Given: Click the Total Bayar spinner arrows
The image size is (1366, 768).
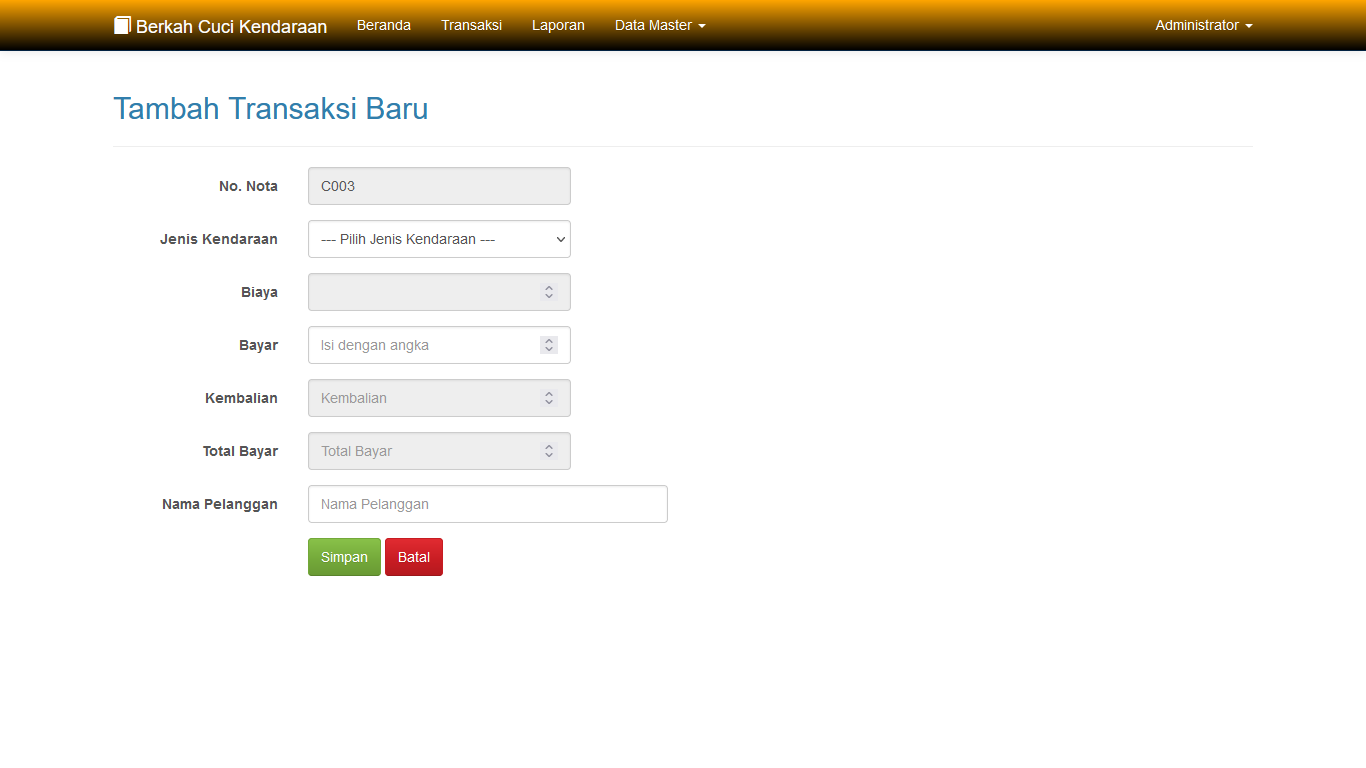Looking at the screenshot, I should 549,451.
